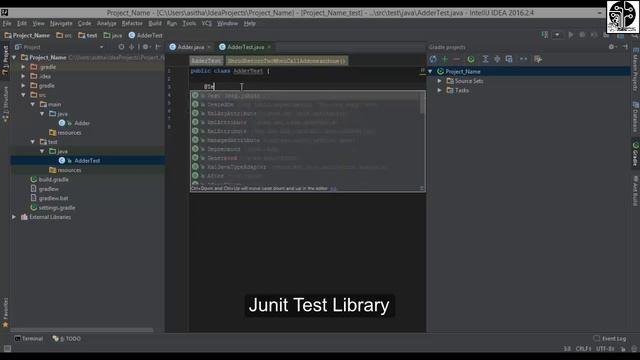Open the Build menu
The height and width of the screenshot is (360, 640).
point(155,24)
